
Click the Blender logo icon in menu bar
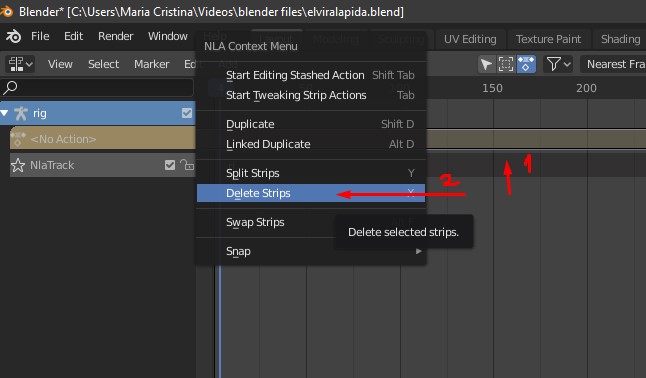[13, 36]
